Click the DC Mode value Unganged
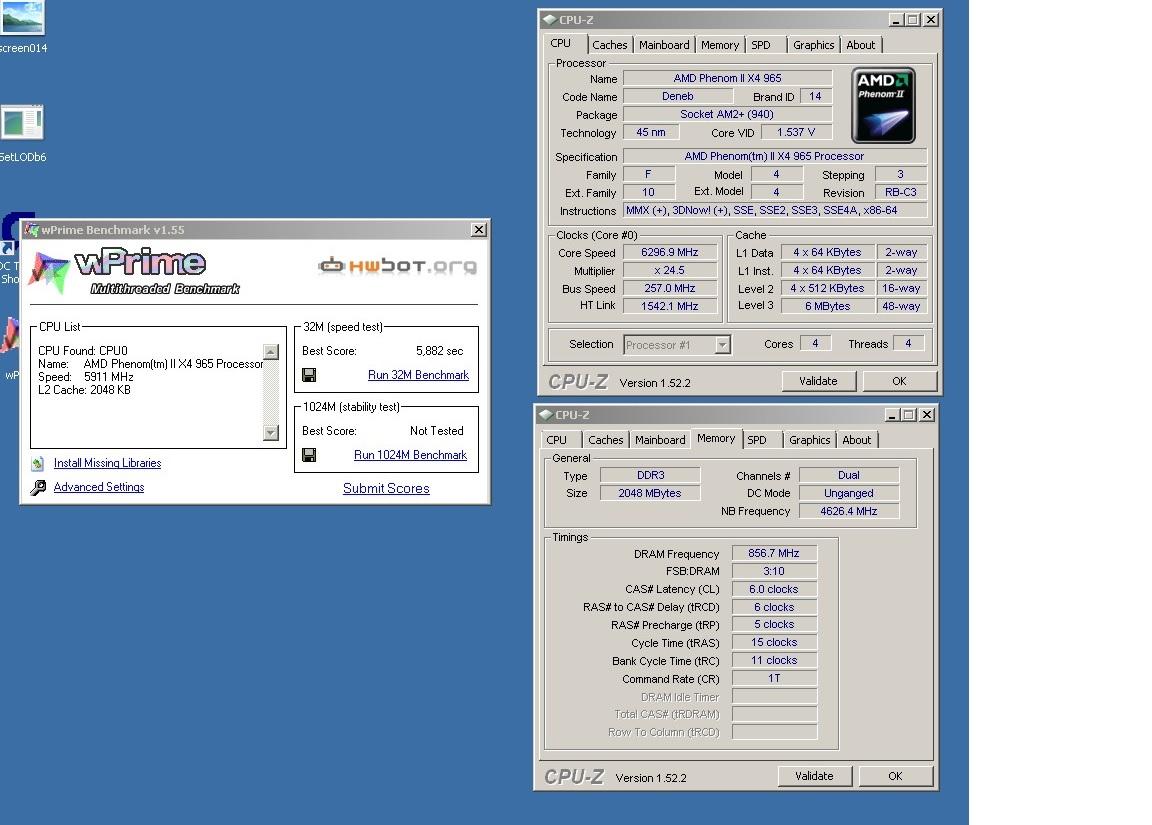The width and height of the screenshot is (1152, 825). (849, 494)
